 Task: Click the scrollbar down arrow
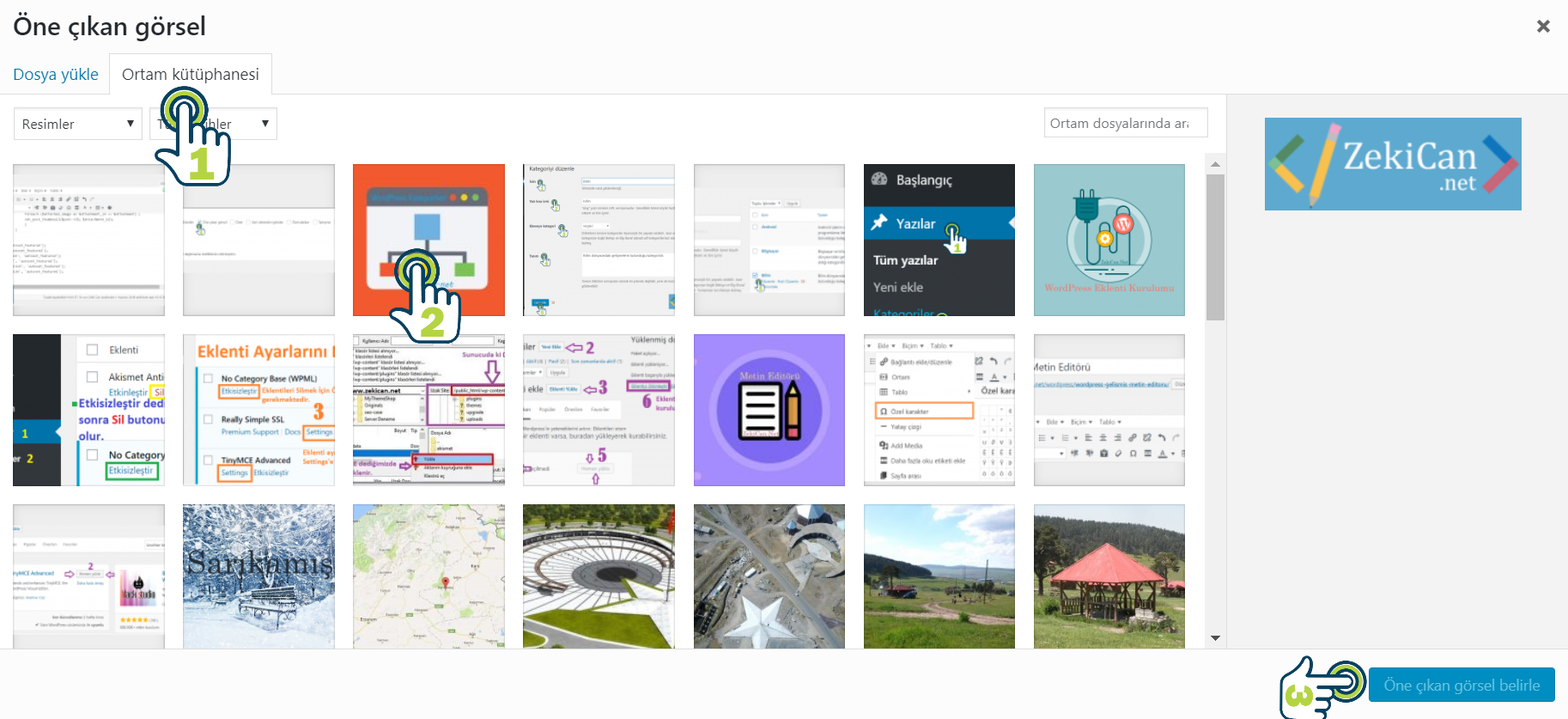click(1214, 638)
